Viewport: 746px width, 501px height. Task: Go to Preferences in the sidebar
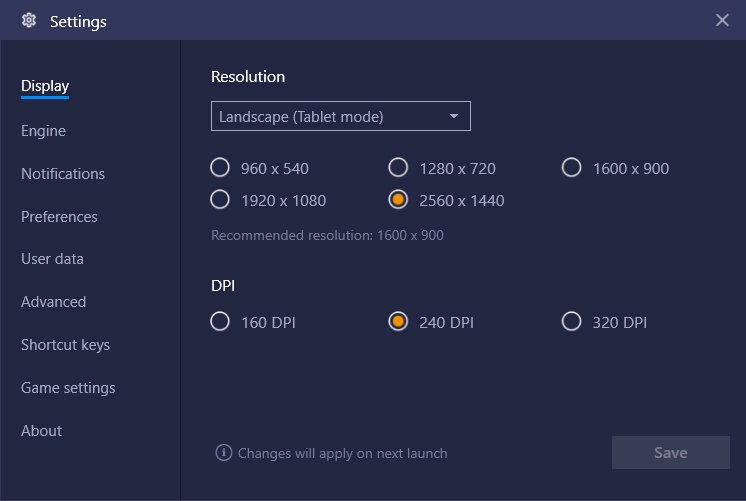(x=59, y=216)
